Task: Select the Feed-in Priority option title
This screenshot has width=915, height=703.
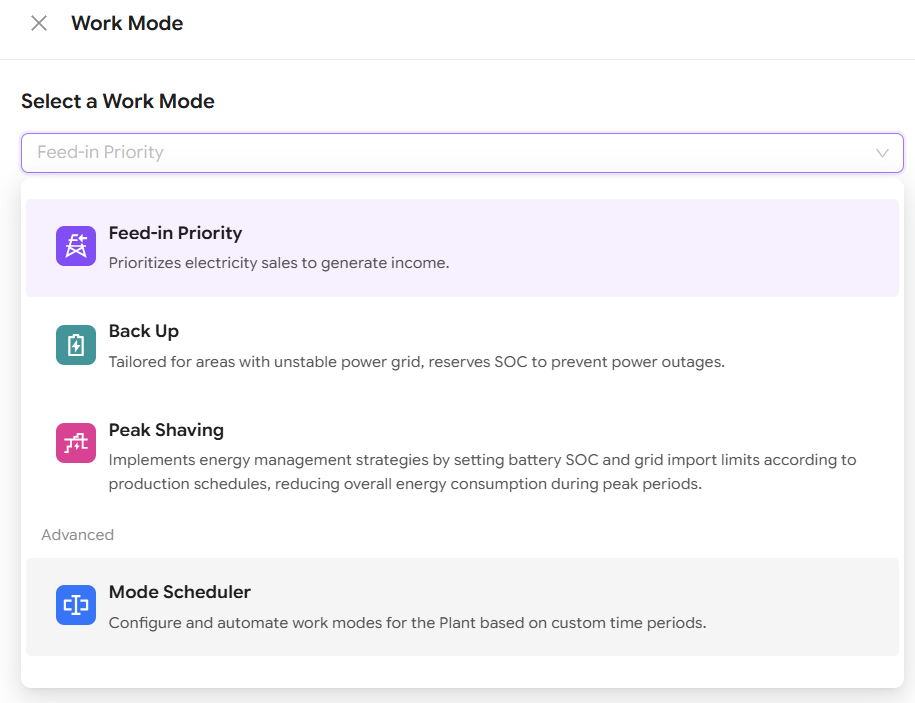Action: (175, 233)
